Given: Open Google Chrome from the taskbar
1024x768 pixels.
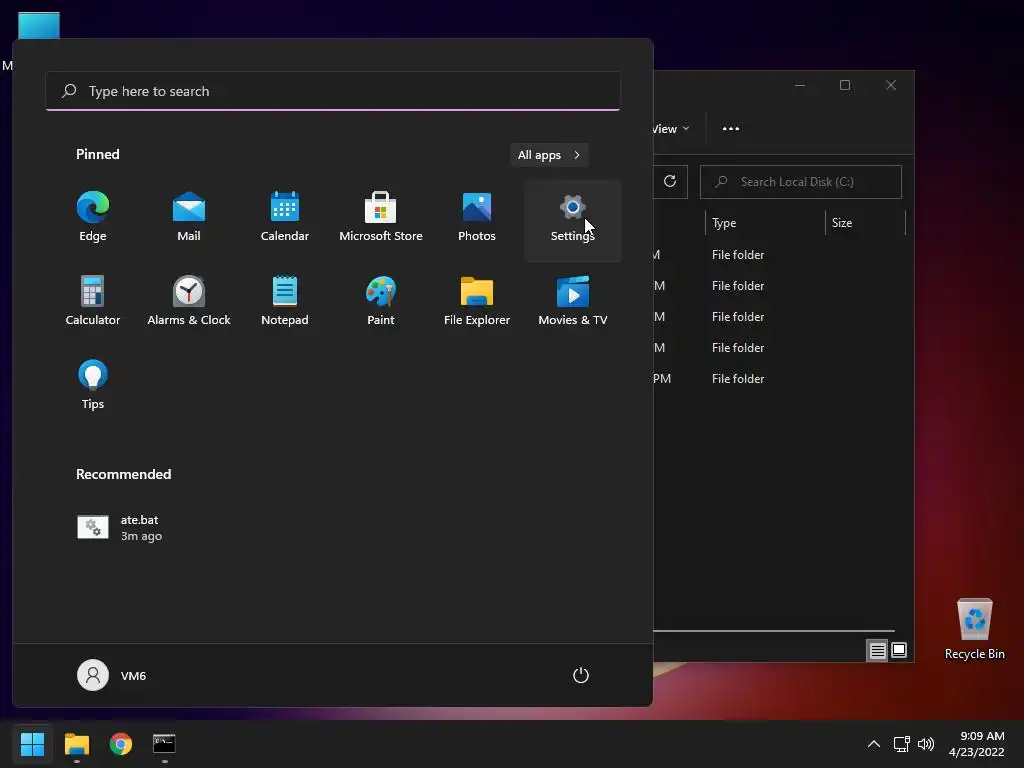Looking at the screenshot, I should (121, 744).
